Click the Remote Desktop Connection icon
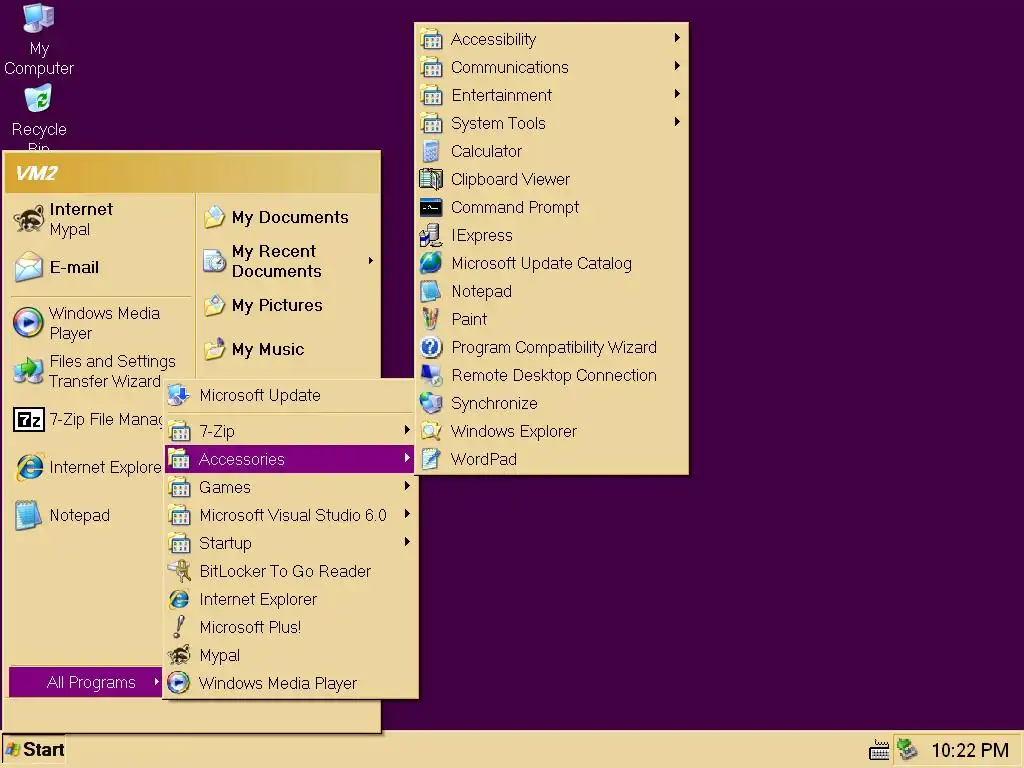 point(431,376)
